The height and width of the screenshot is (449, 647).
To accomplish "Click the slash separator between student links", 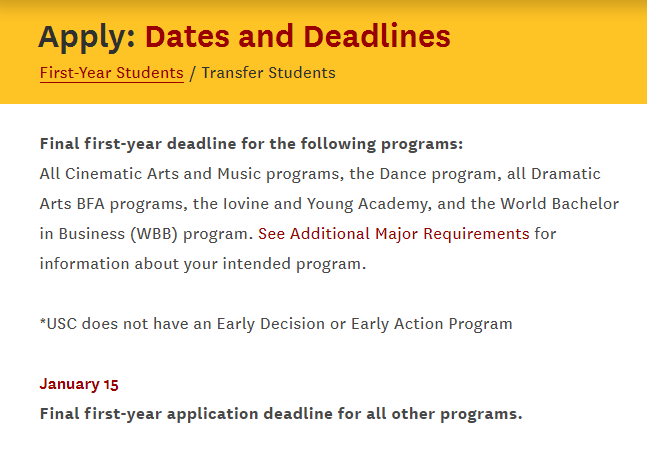I will click(192, 73).
